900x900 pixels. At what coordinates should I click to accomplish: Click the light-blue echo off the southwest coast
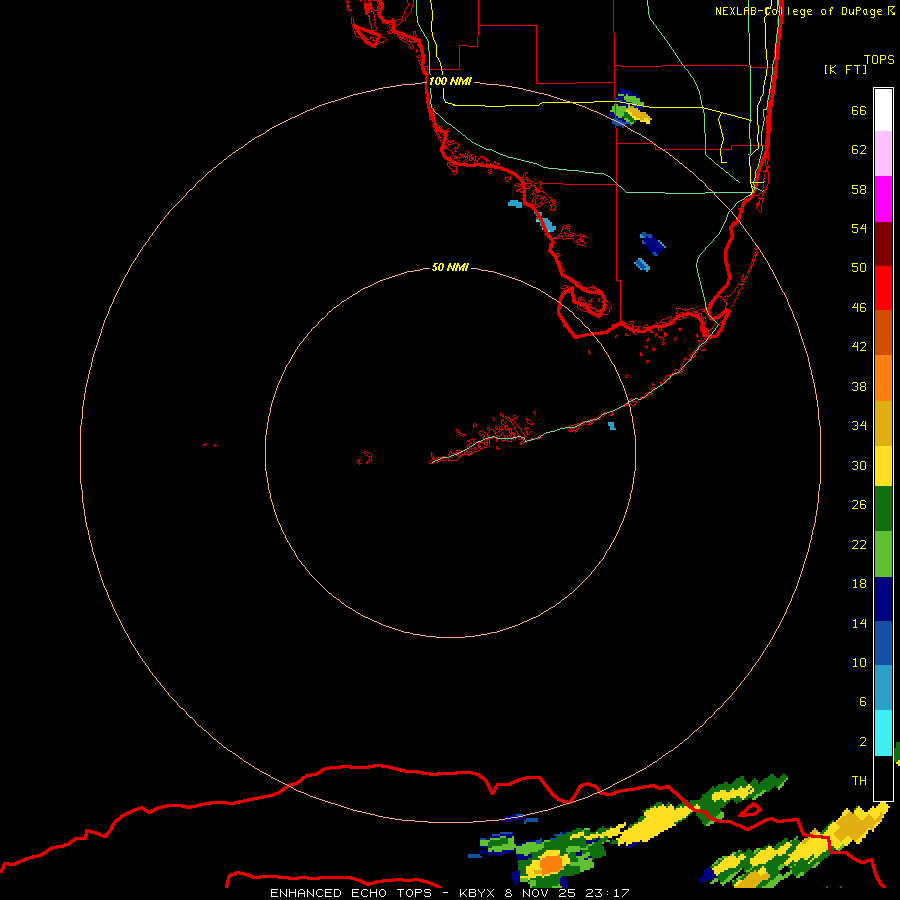515,204
